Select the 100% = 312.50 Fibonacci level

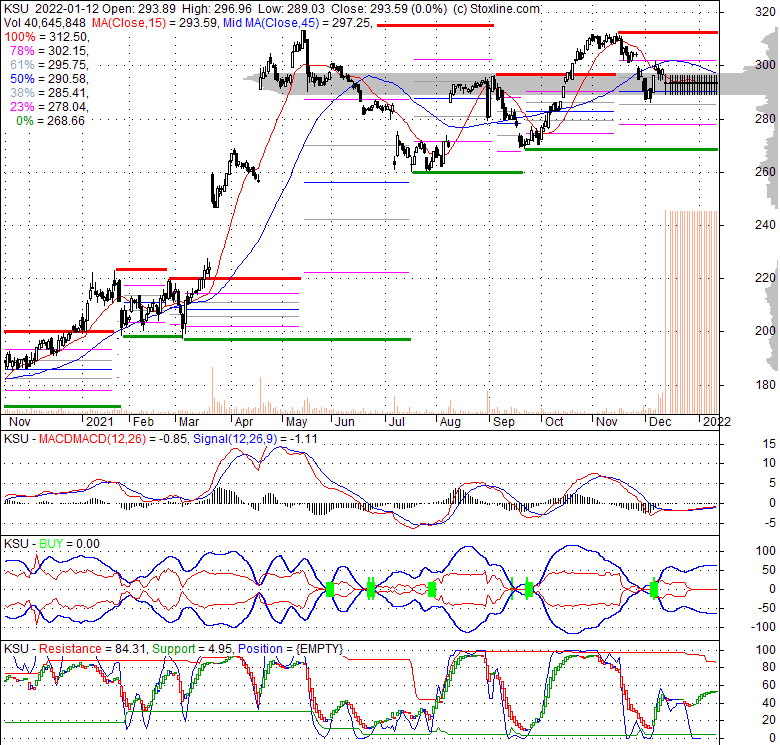point(46,37)
